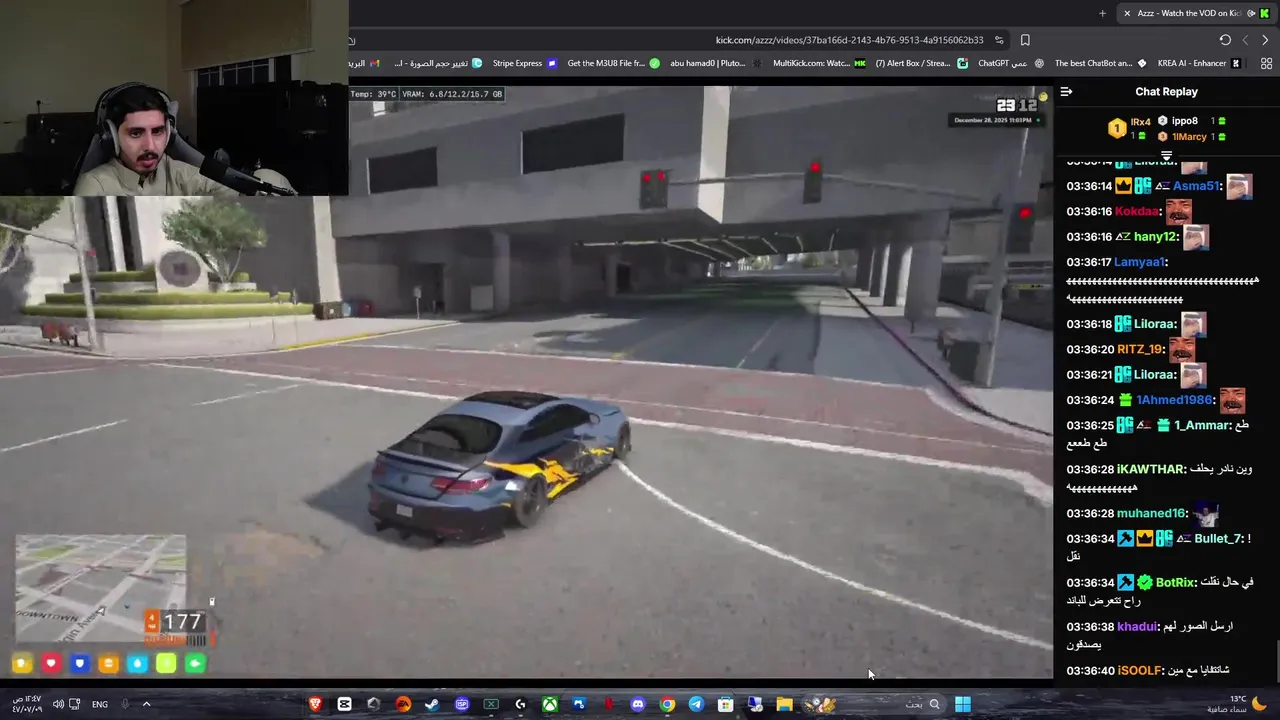This screenshot has width=1280, height=720.
Task: Click the taskbar search box
Action: [922, 704]
